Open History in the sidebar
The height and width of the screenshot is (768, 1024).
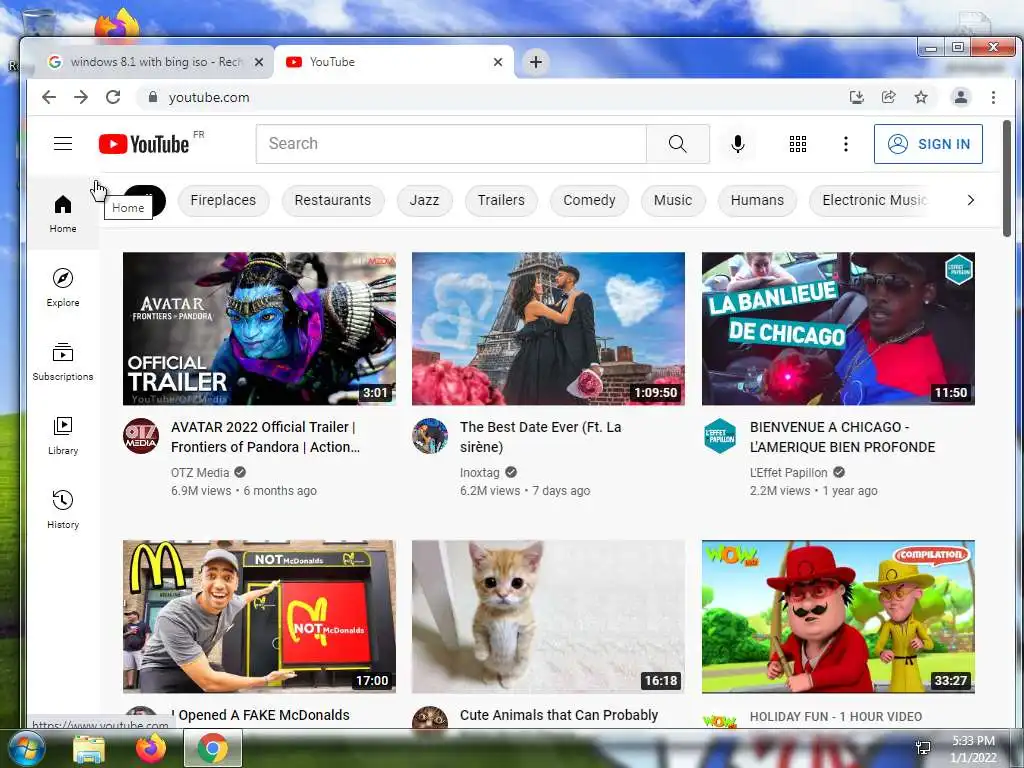(63, 509)
